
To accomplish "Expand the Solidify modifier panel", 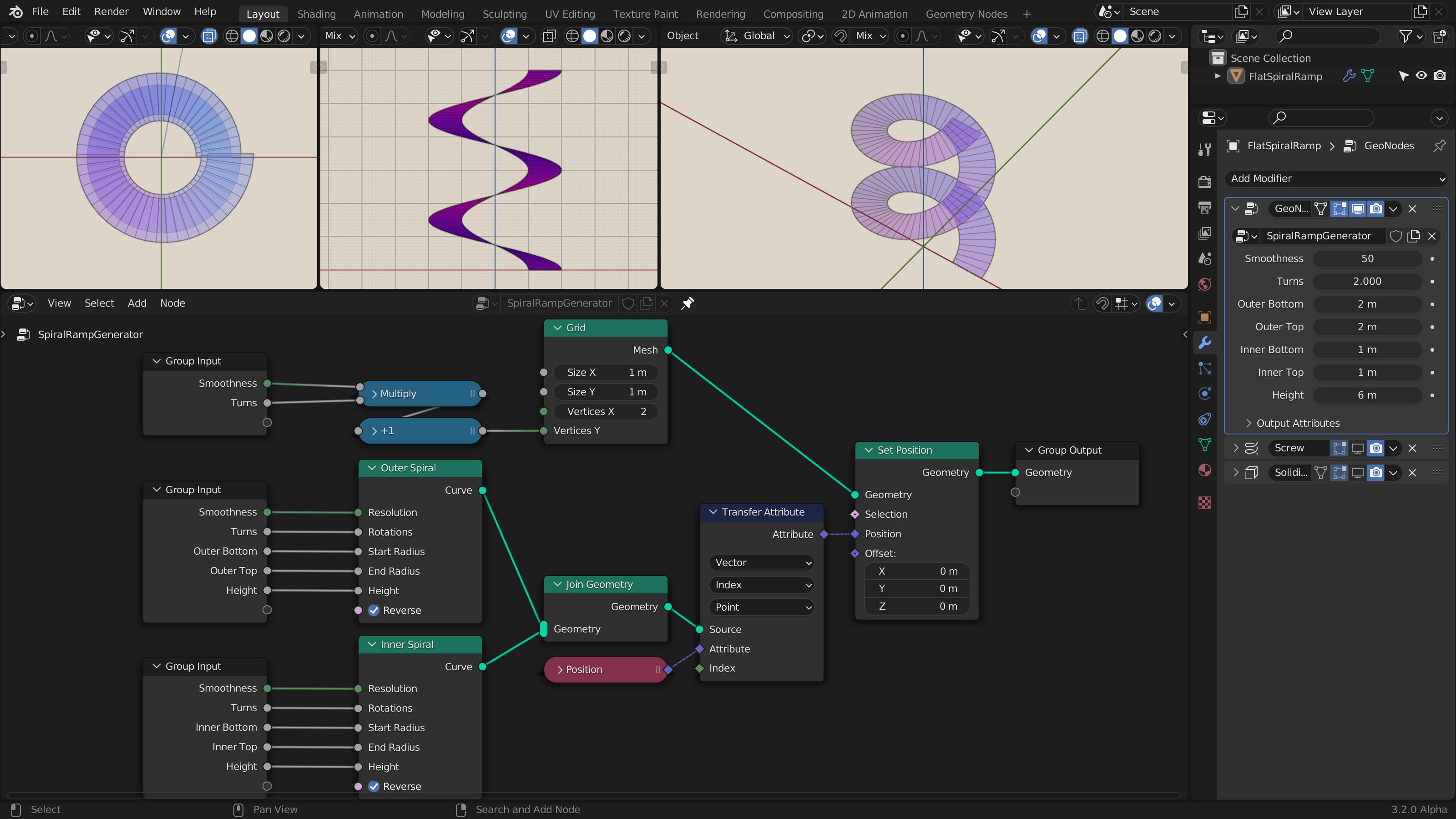I will (x=1236, y=473).
